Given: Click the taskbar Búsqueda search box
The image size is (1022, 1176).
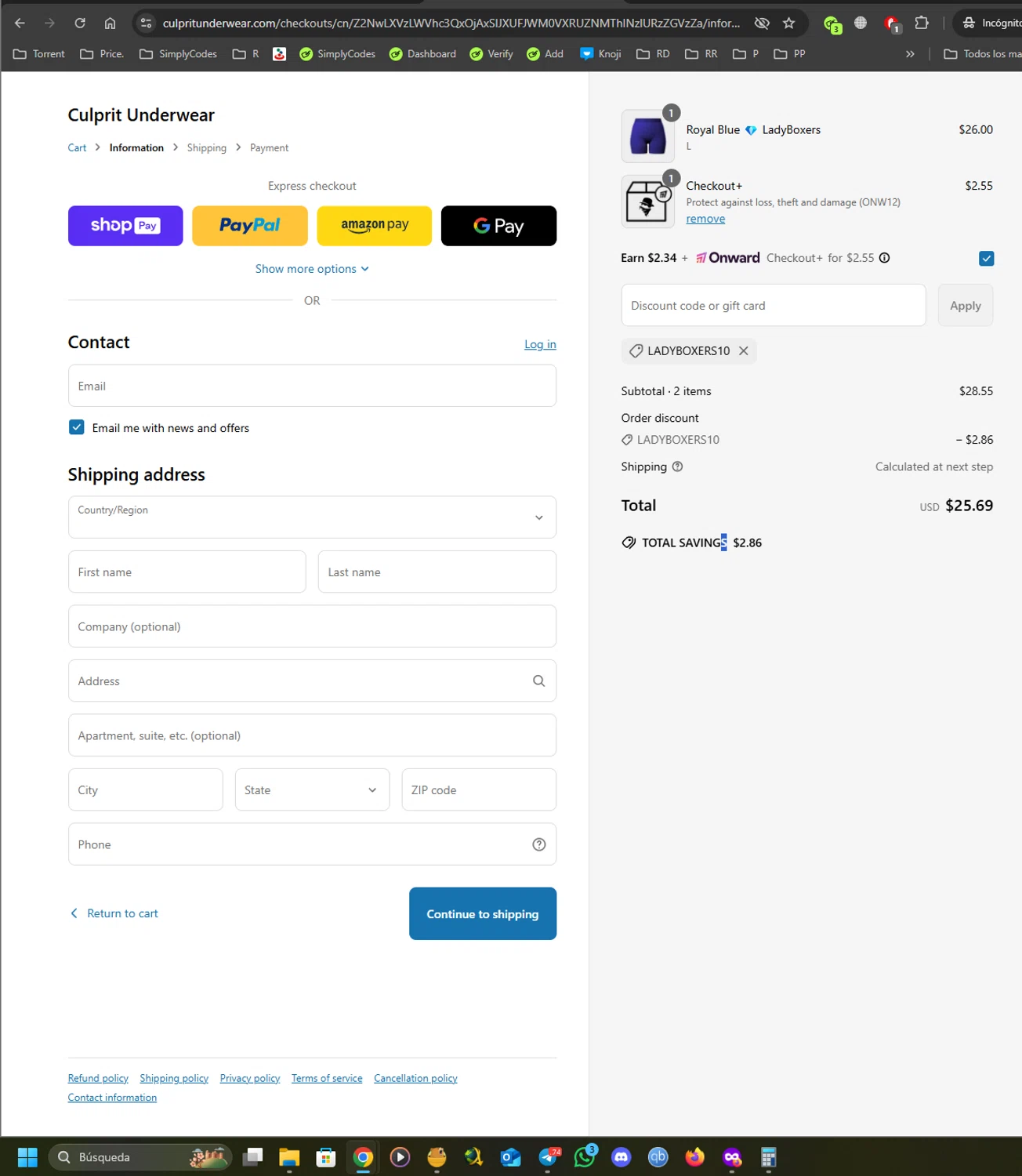Looking at the screenshot, I should [x=141, y=1157].
